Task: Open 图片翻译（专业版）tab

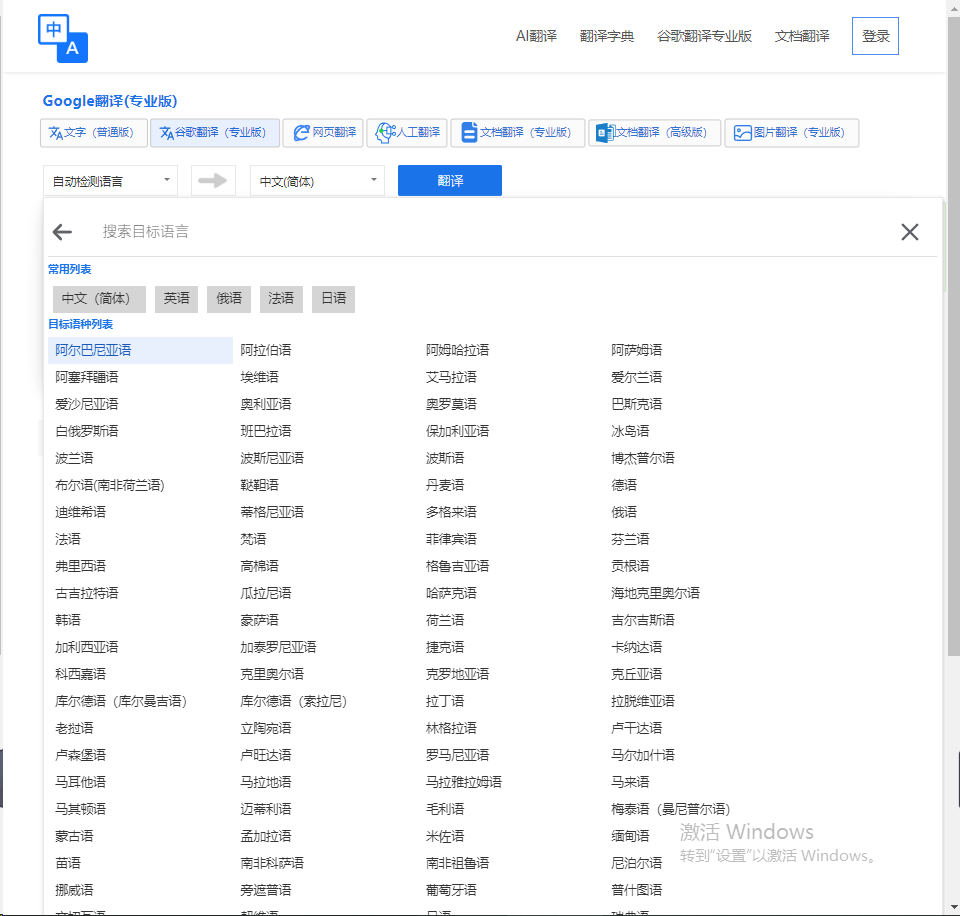Action: coord(792,133)
